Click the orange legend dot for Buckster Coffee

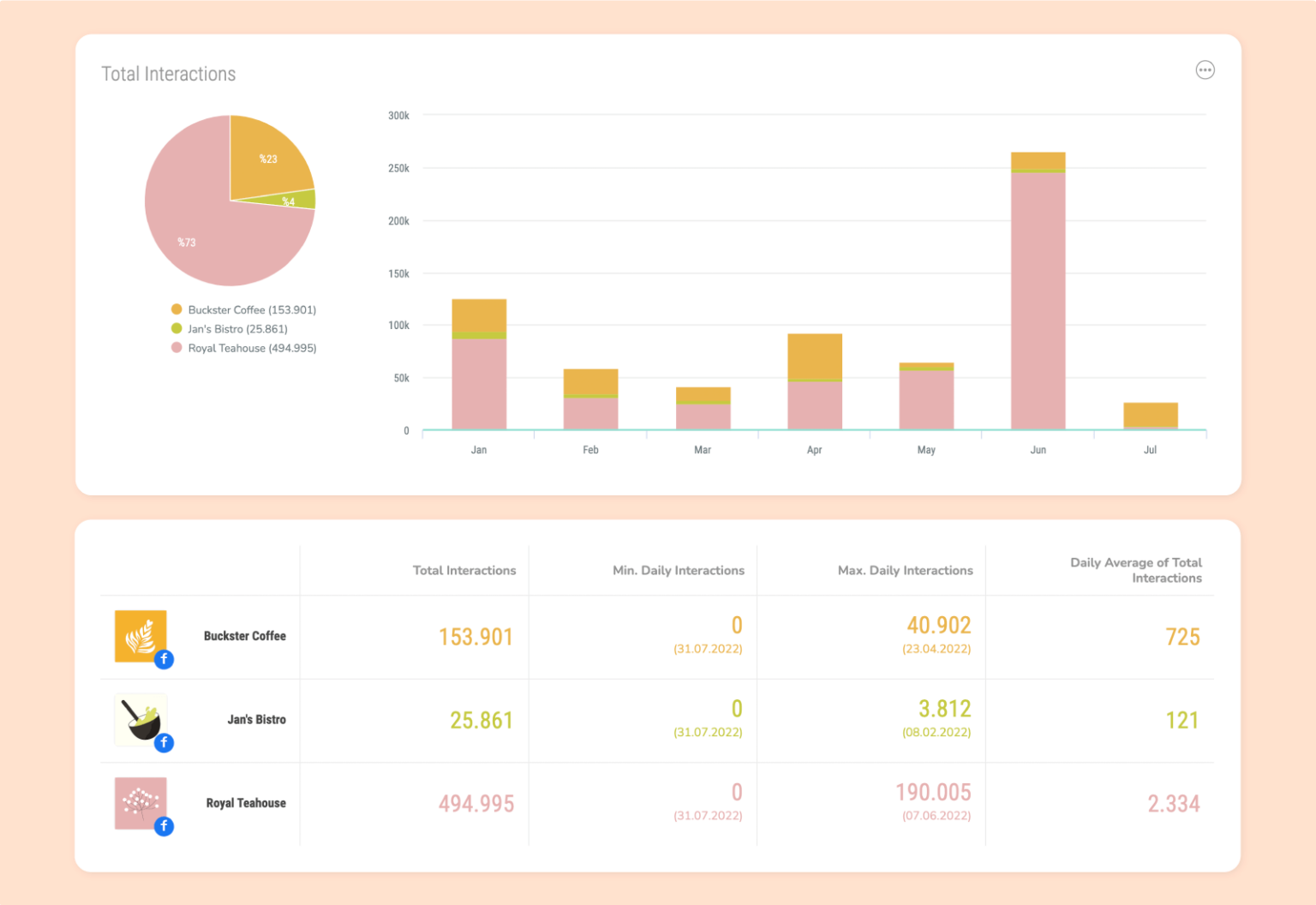coord(176,309)
